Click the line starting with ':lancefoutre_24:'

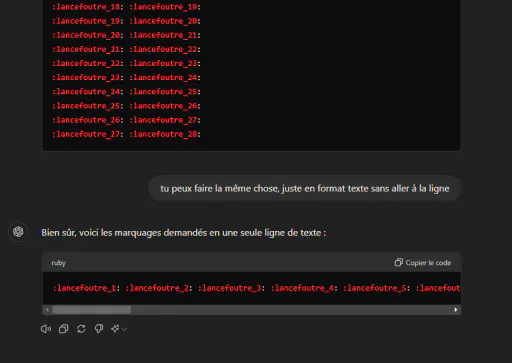pos(126,92)
